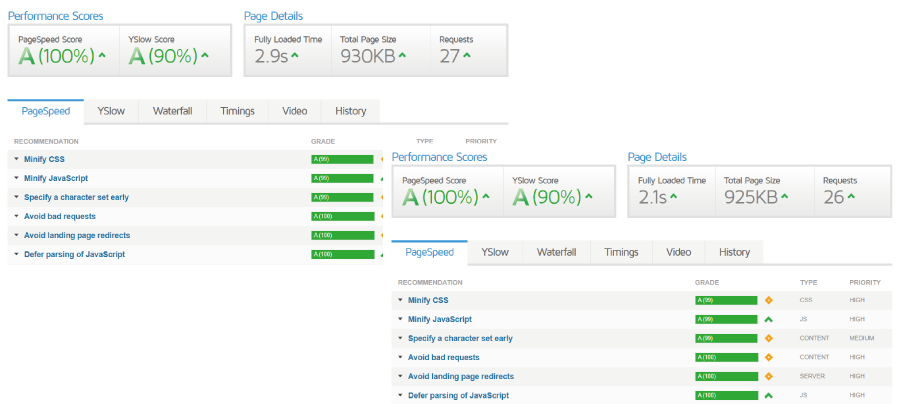Expand Avoid bad requests row in 925KB report

tap(401, 357)
